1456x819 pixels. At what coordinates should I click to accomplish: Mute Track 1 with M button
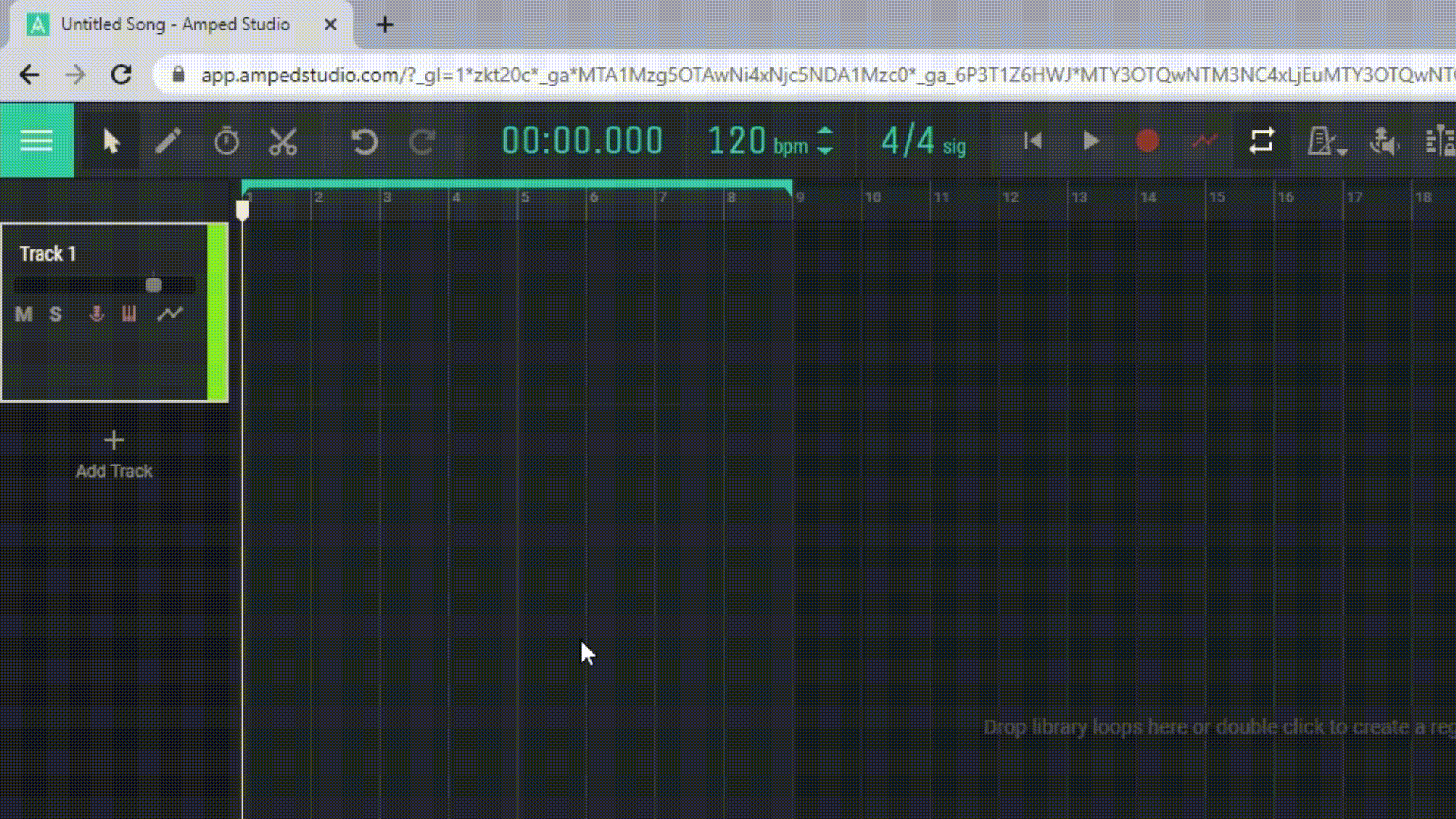(24, 314)
